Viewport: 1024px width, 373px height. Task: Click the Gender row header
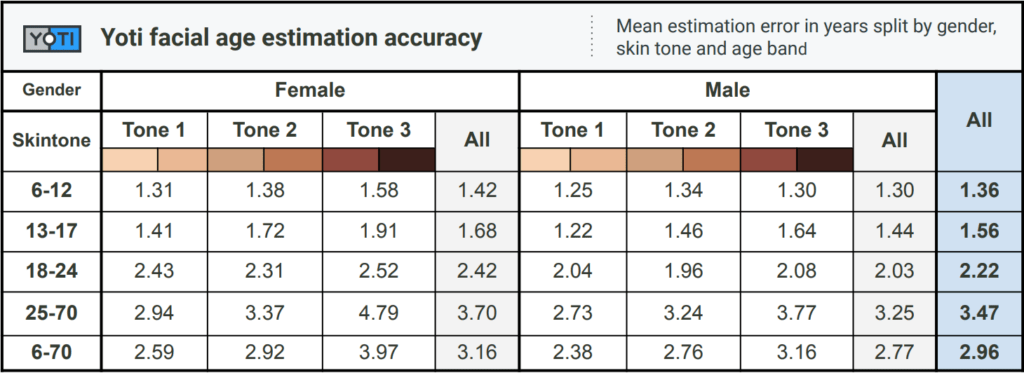pyautogui.click(x=52, y=90)
